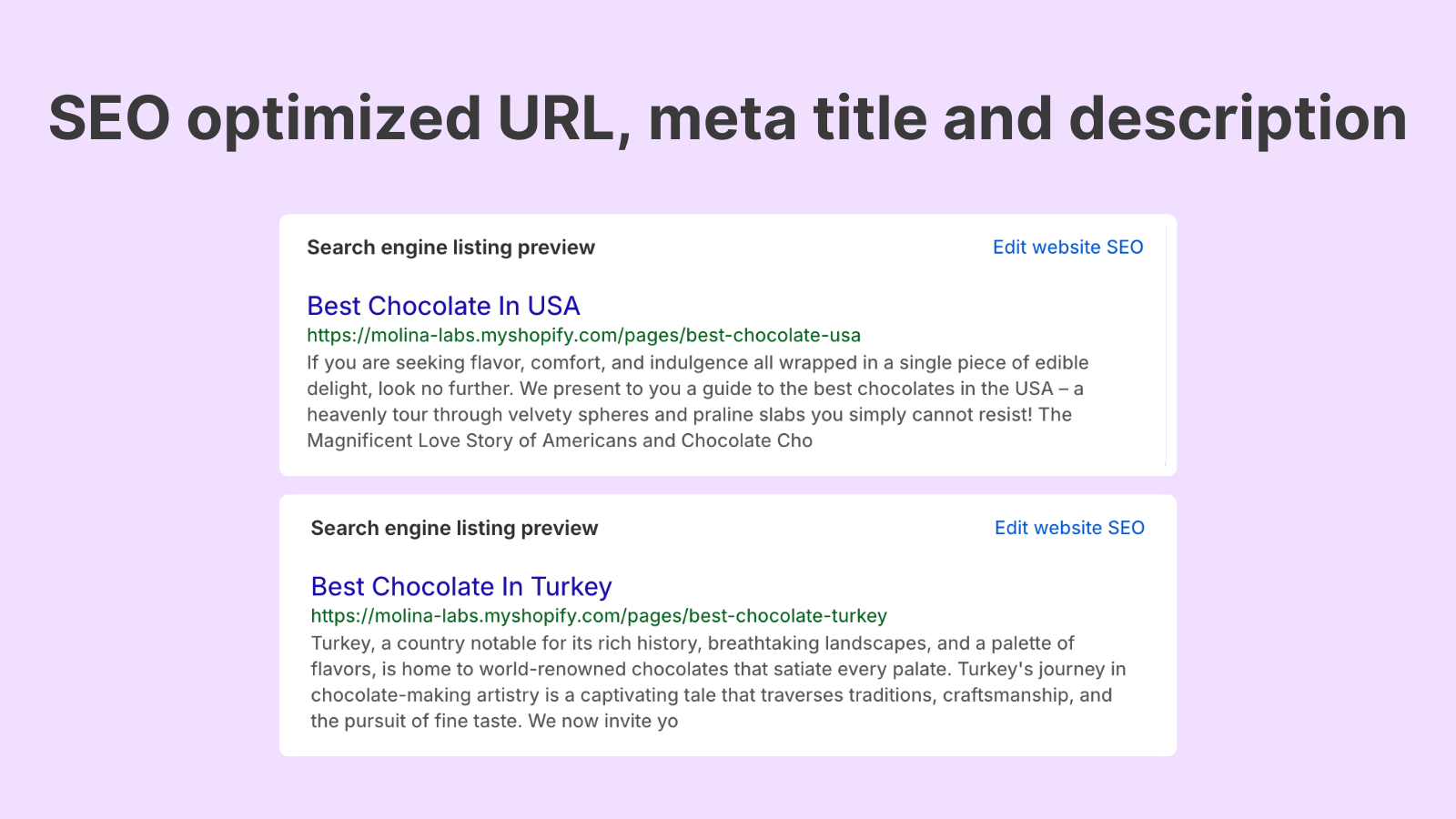Open the Best Chocolate In USA title
The width and height of the screenshot is (1456, 819).
click(x=443, y=306)
